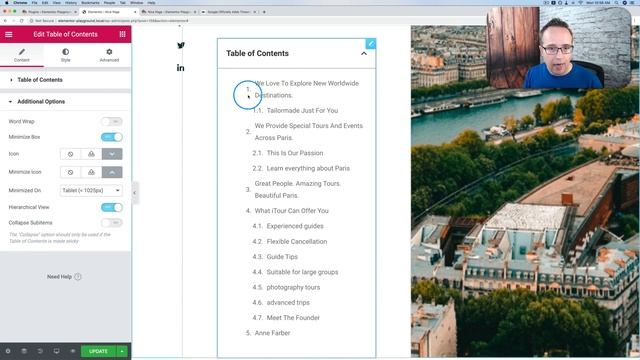This screenshot has width=640, height=360.
Task: Choose chevron-up icon library for Minimize Icon
Action: point(112,172)
